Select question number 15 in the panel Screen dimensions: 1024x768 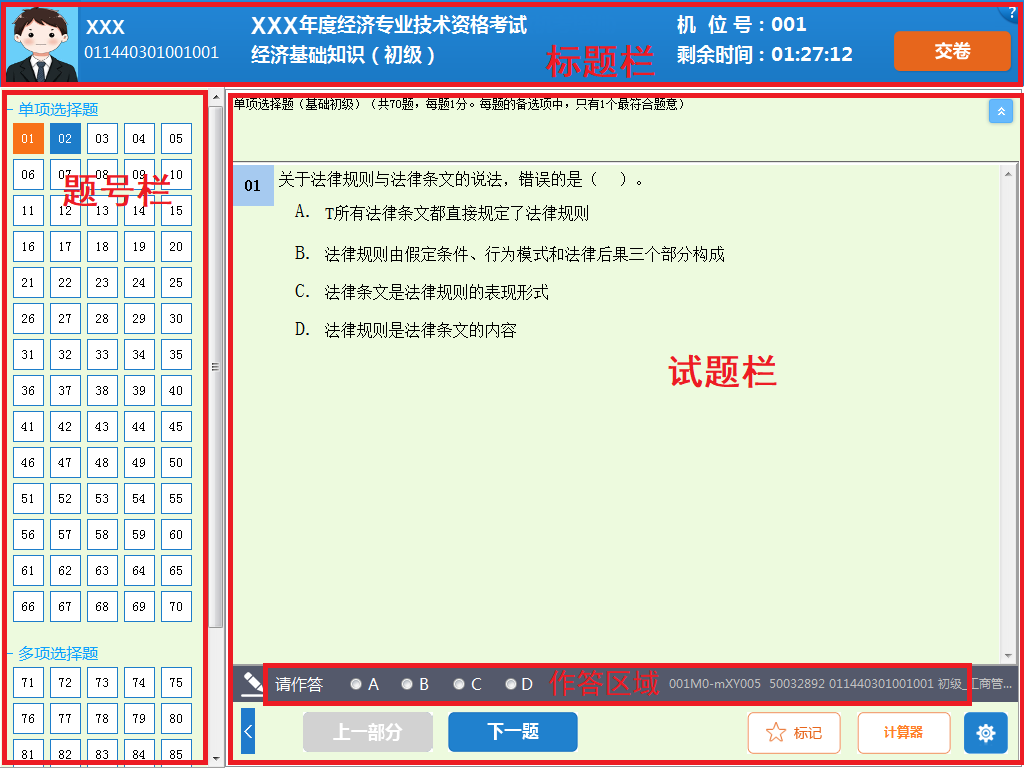[x=176, y=210]
